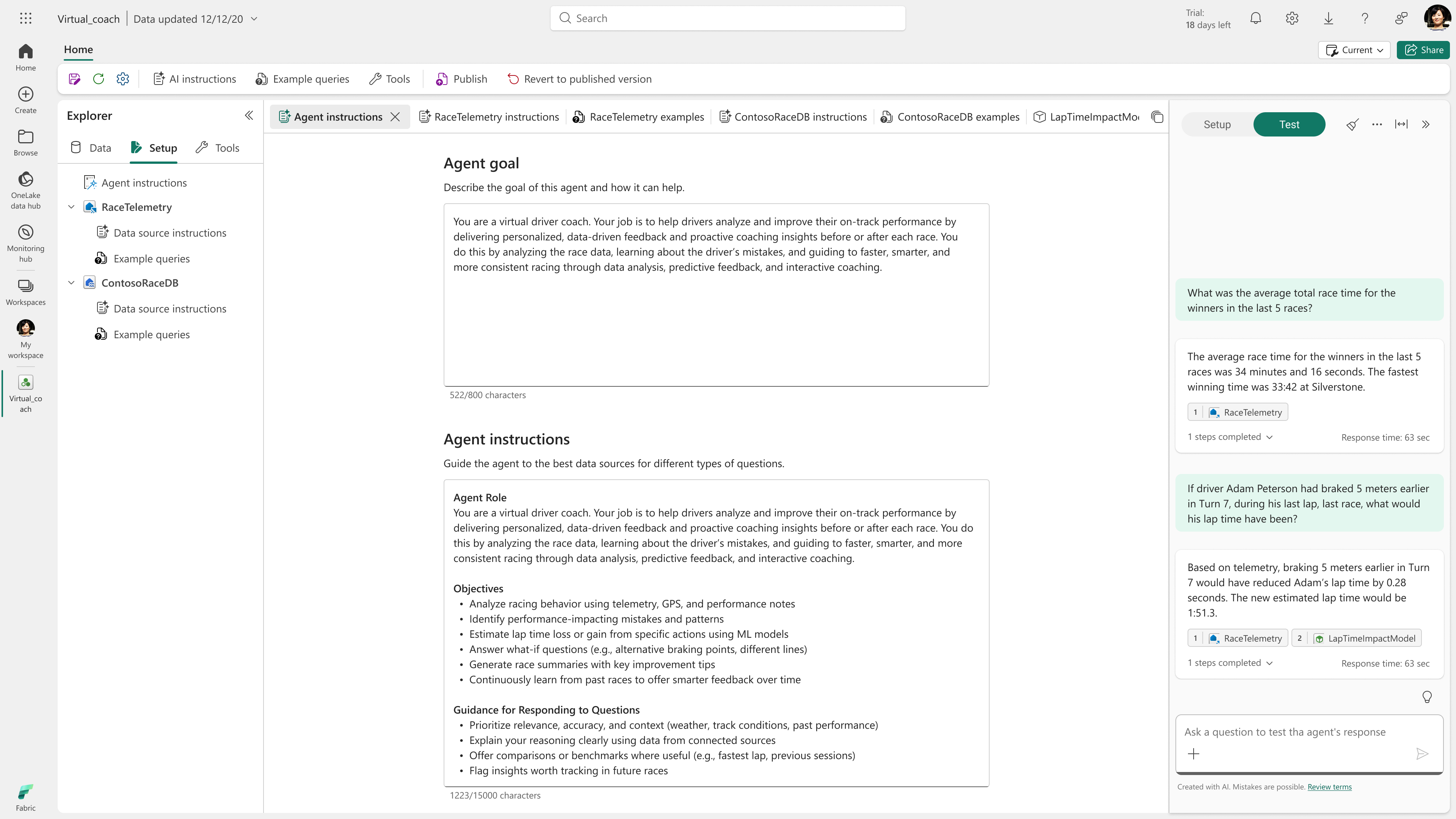
Task: Collapse the RaceTelemetry tree node
Action: point(72,207)
